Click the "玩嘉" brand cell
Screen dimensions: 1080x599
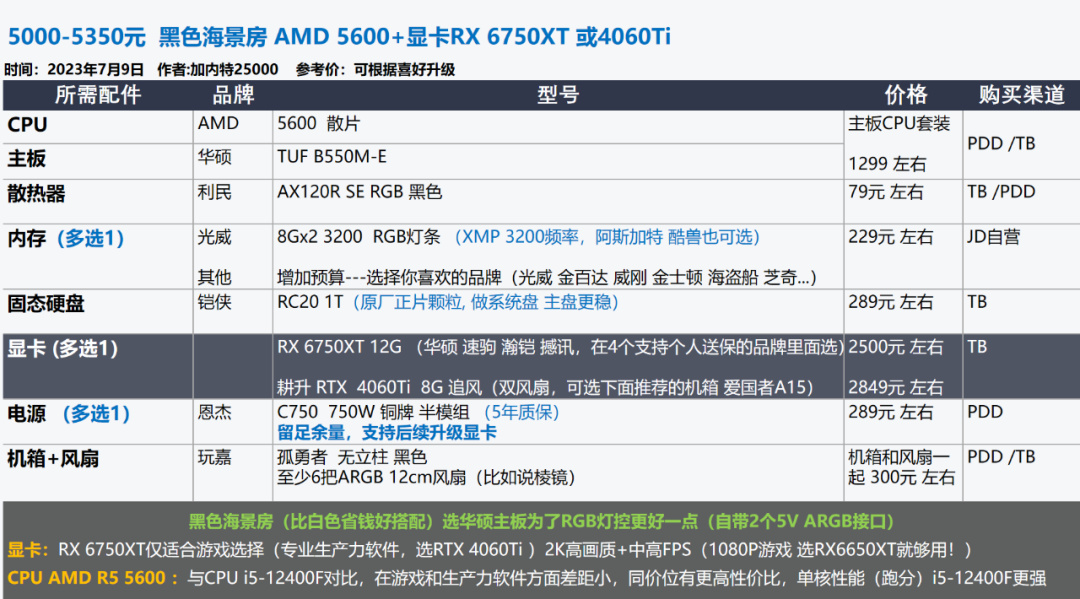point(214,457)
